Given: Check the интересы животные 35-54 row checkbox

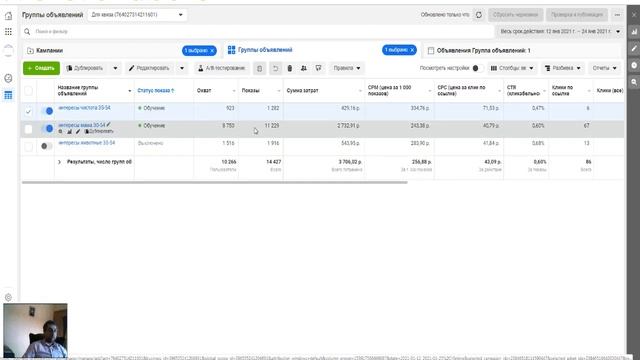Looking at the screenshot, I should (28, 146).
